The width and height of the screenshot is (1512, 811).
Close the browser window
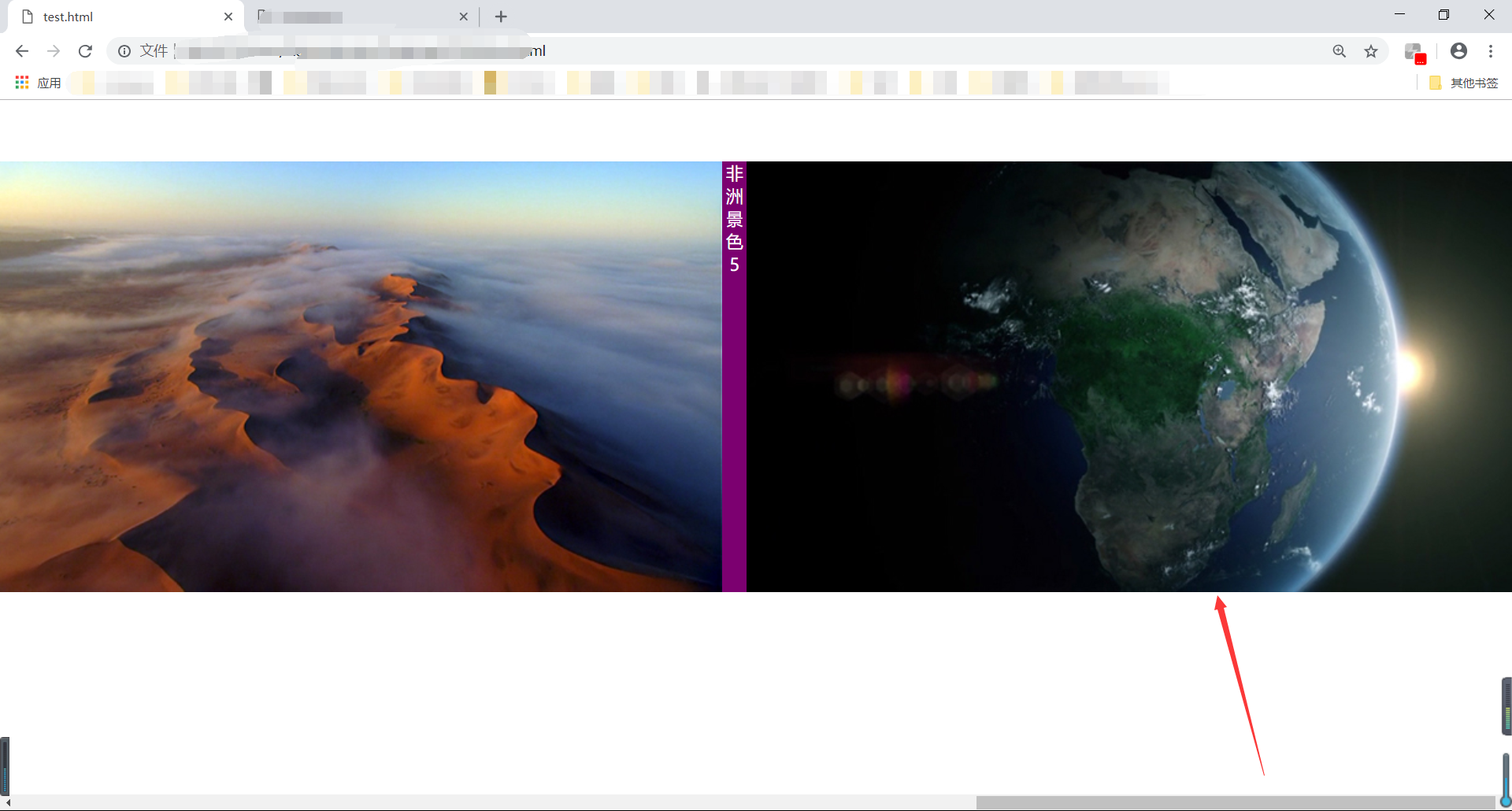(x=1488, y=14)
